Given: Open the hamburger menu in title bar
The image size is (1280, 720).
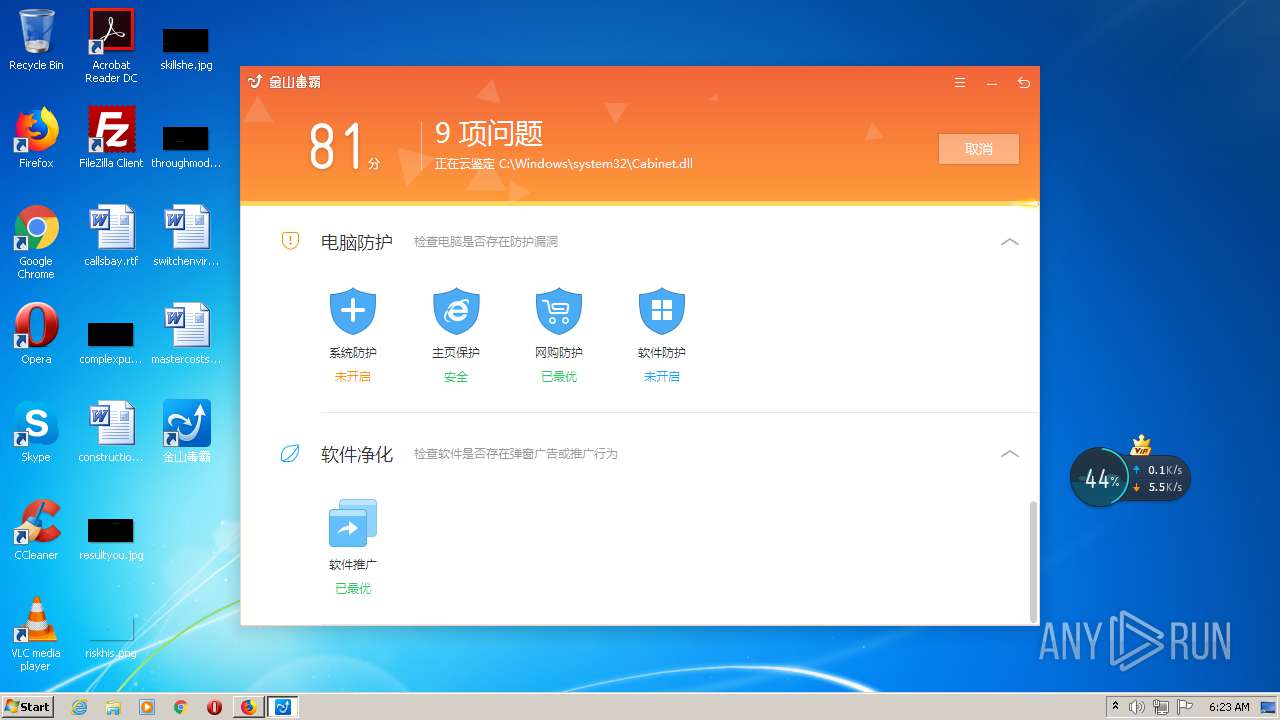Looking at the screenshot, I should (x=960, y=83).
